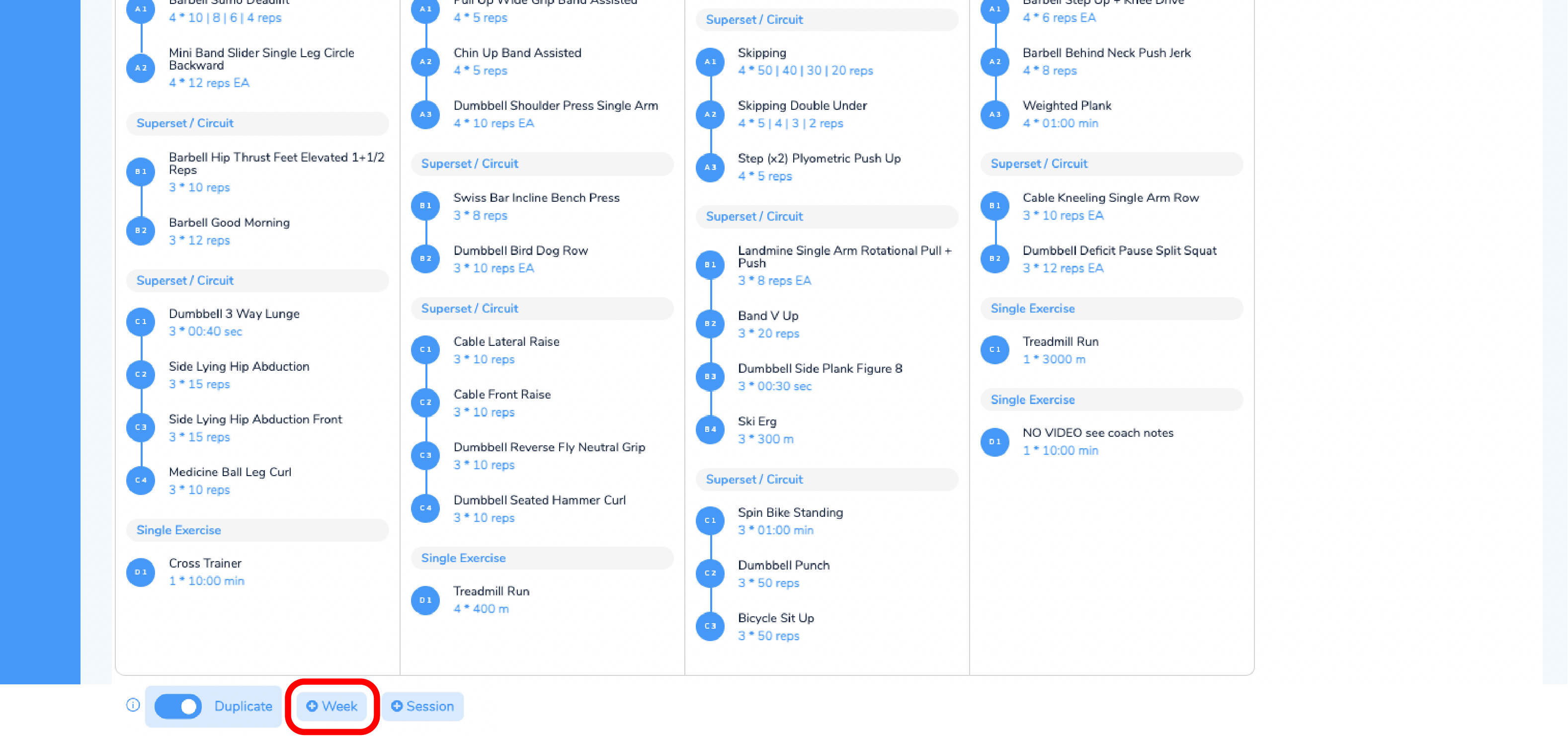Select A2 badge Barbell Behind Neck Push Jerk
Viewport: 1568px width, 738px height.
point(995,62)
